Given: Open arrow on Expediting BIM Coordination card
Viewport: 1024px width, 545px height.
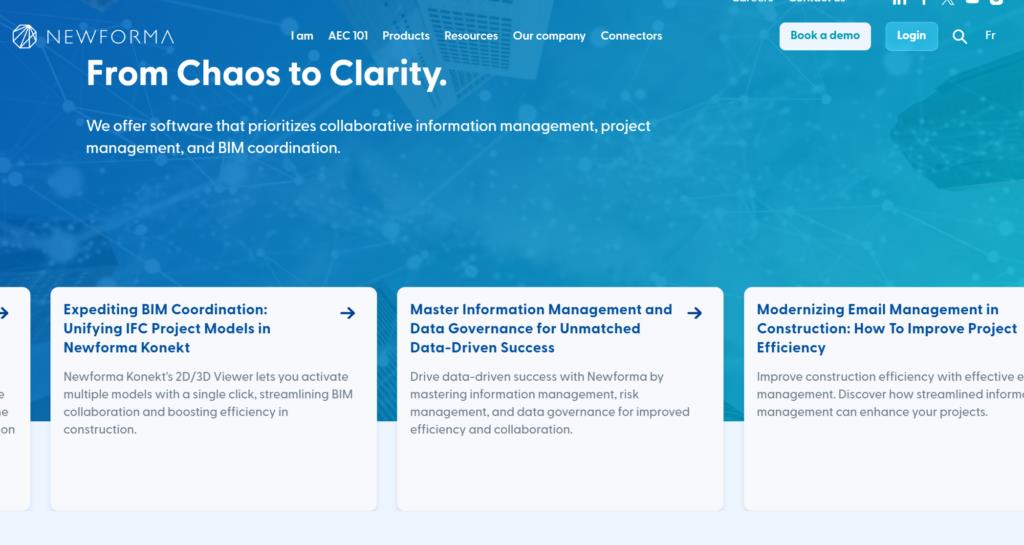Looking at the screenshot, I should coord(347,313).
